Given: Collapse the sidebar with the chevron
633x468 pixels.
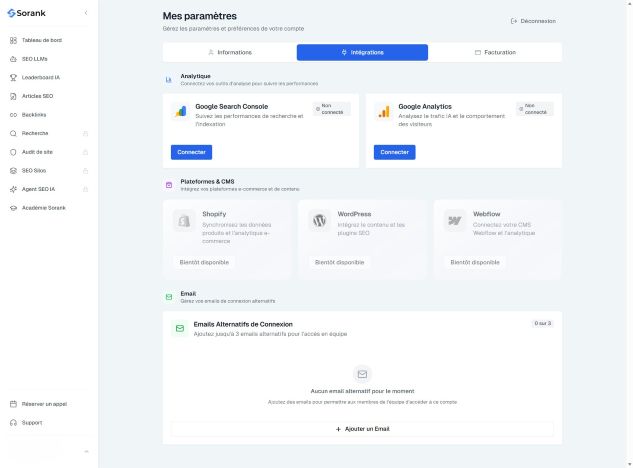Looking at the screenshot, I should 86,13.
